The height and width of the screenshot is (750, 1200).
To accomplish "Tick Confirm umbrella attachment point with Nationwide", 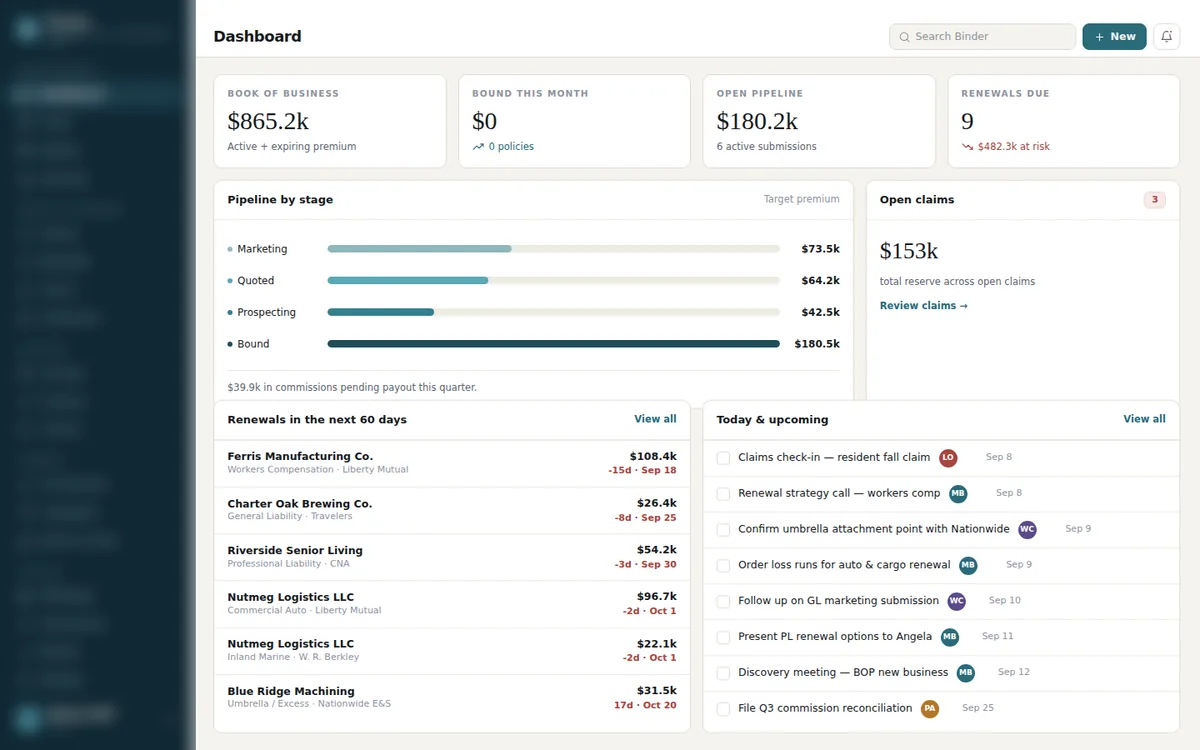I will pyautogui.click(x=723, y=530).
